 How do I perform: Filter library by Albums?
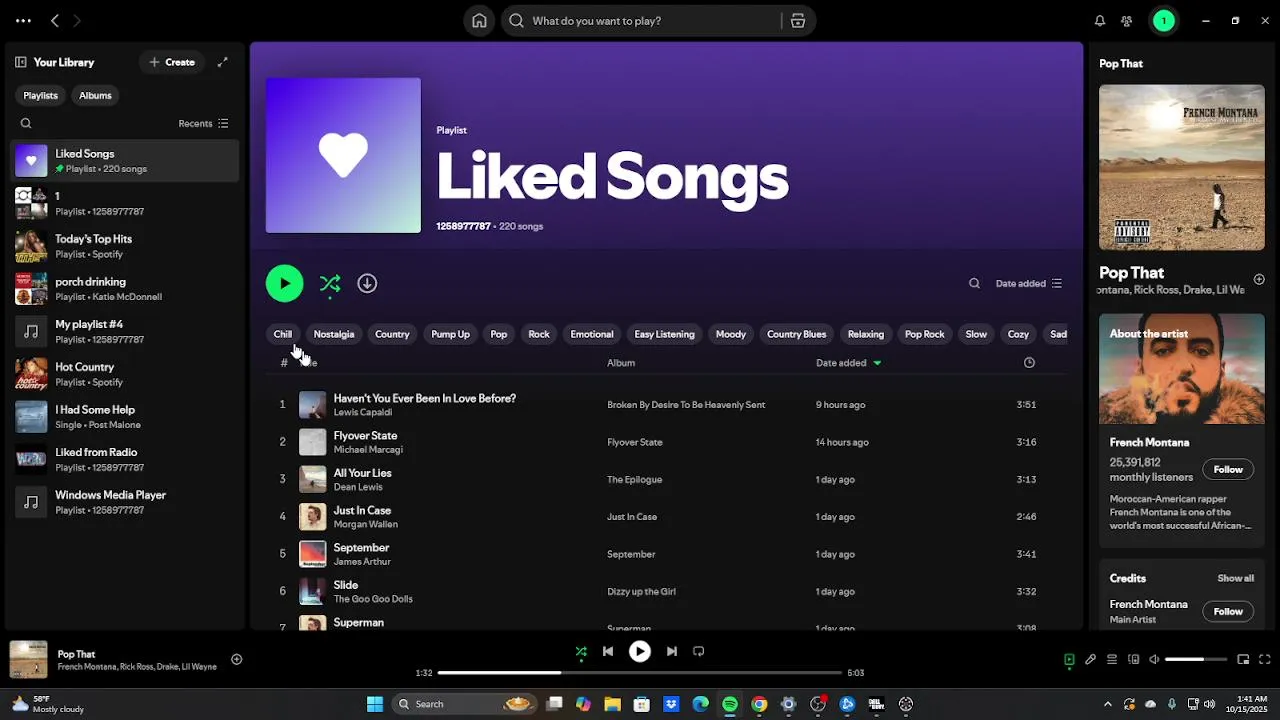coord(96,96)
